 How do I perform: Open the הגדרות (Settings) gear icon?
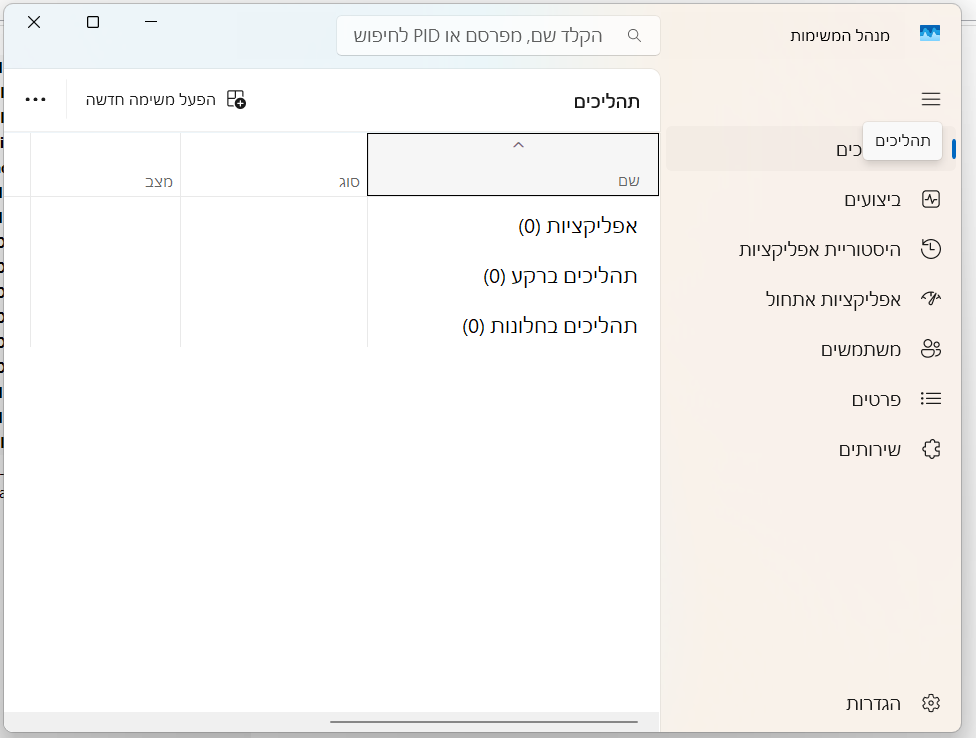(x=931, y=703)
